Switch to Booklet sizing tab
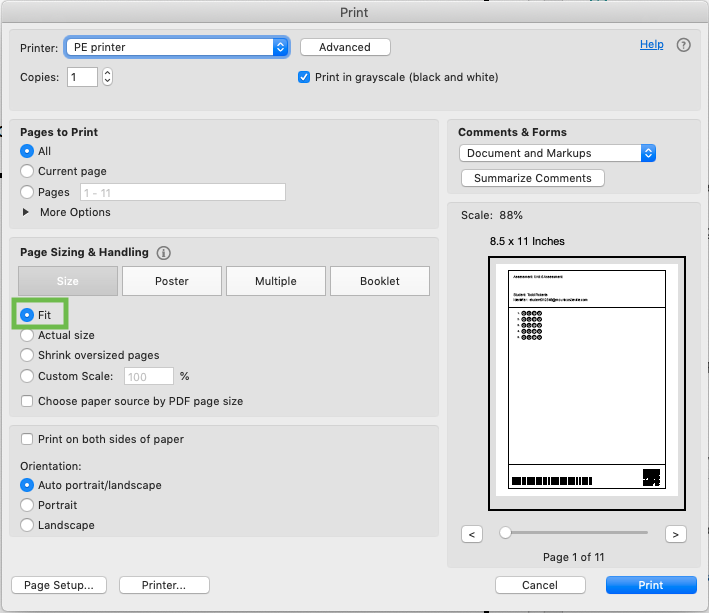 pos(380,281)
